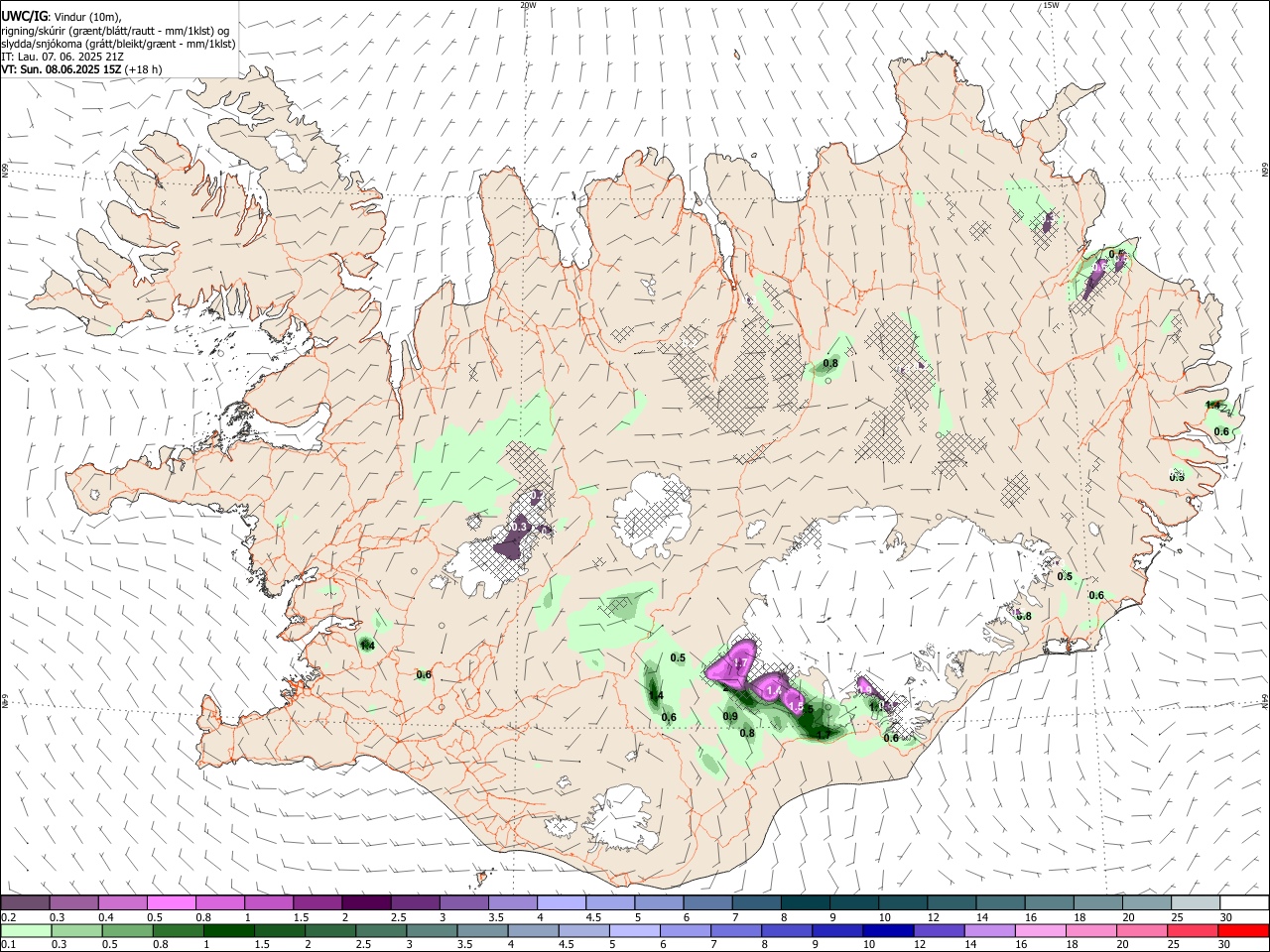The image size is (1270, 952).
Task: Select the darkest purple 2–2.5 snow swatch
Action: click(366, 902)
